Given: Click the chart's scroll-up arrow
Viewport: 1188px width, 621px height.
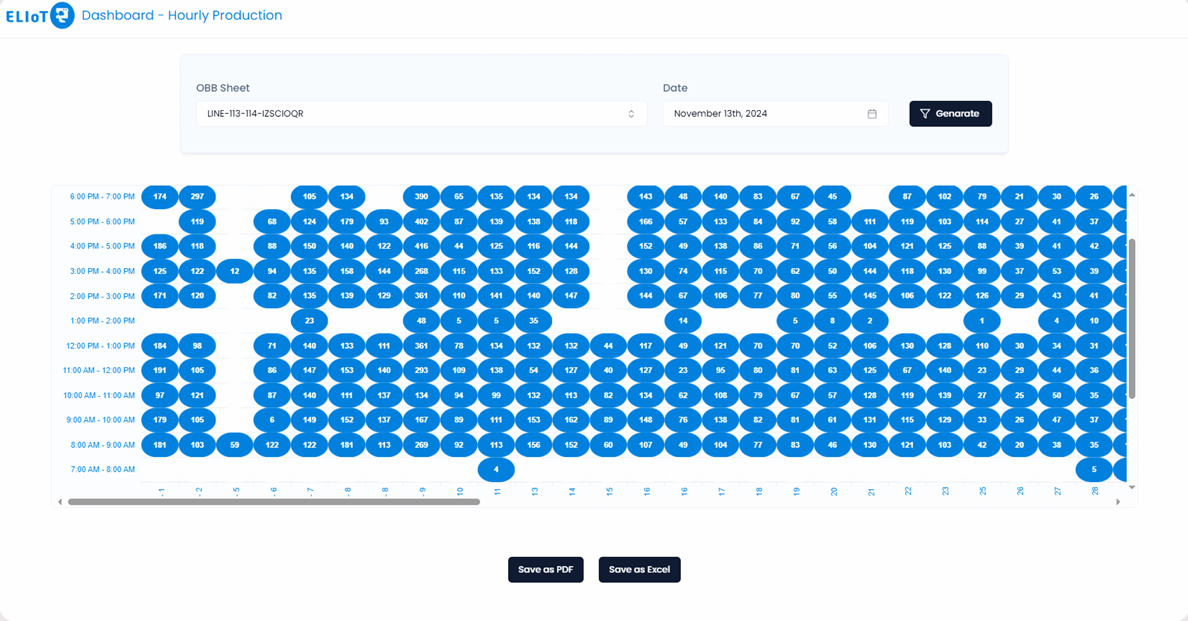Looking at the screenshot, I should 1132,195.
